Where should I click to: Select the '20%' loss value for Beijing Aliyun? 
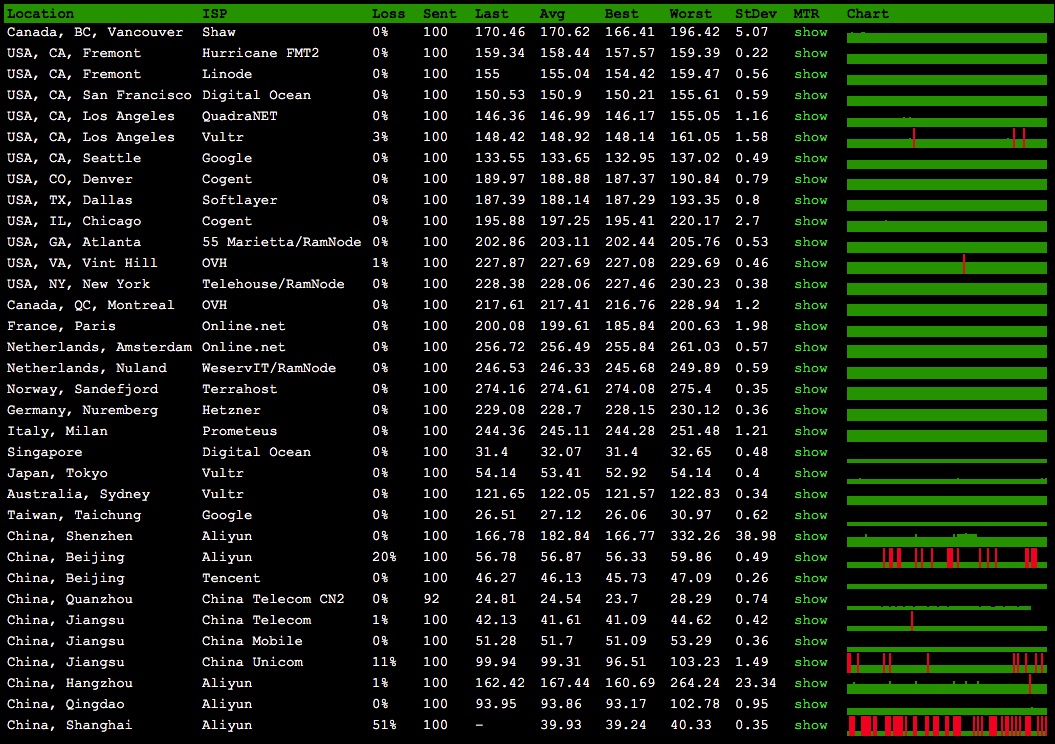coord(384,557)
